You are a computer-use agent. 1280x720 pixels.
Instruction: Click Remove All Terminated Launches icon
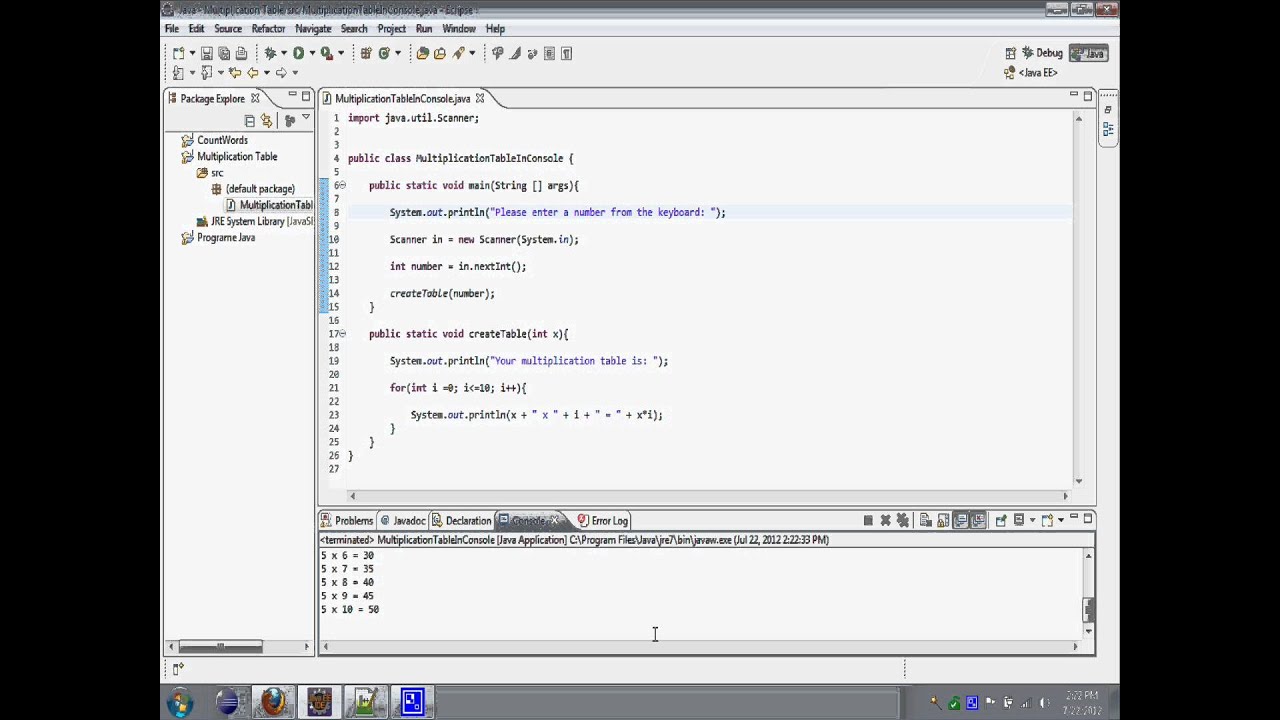click(x=903, y=520)
